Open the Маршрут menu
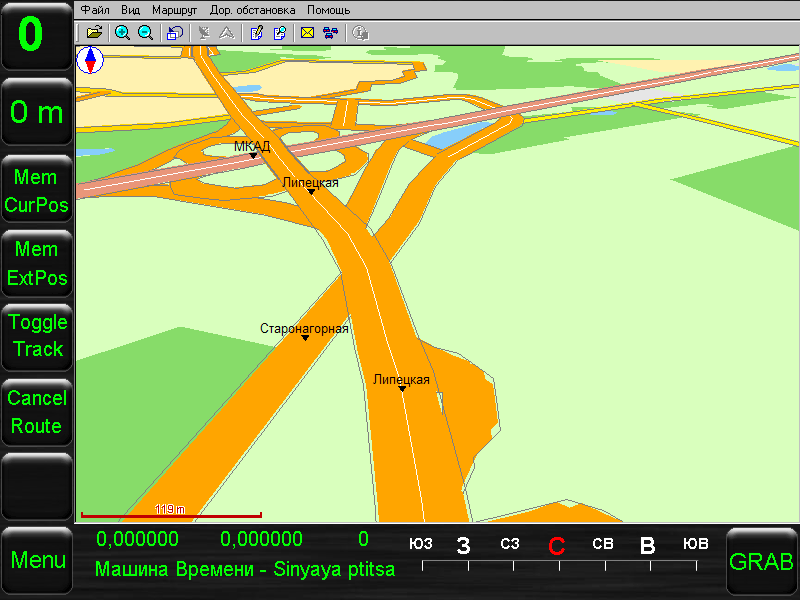The image size is (800, 600). [x=175, y=10]
